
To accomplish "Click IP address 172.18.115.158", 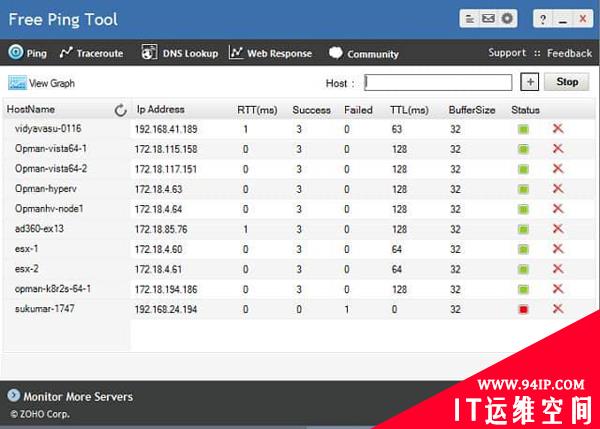I will click(166, 149).
